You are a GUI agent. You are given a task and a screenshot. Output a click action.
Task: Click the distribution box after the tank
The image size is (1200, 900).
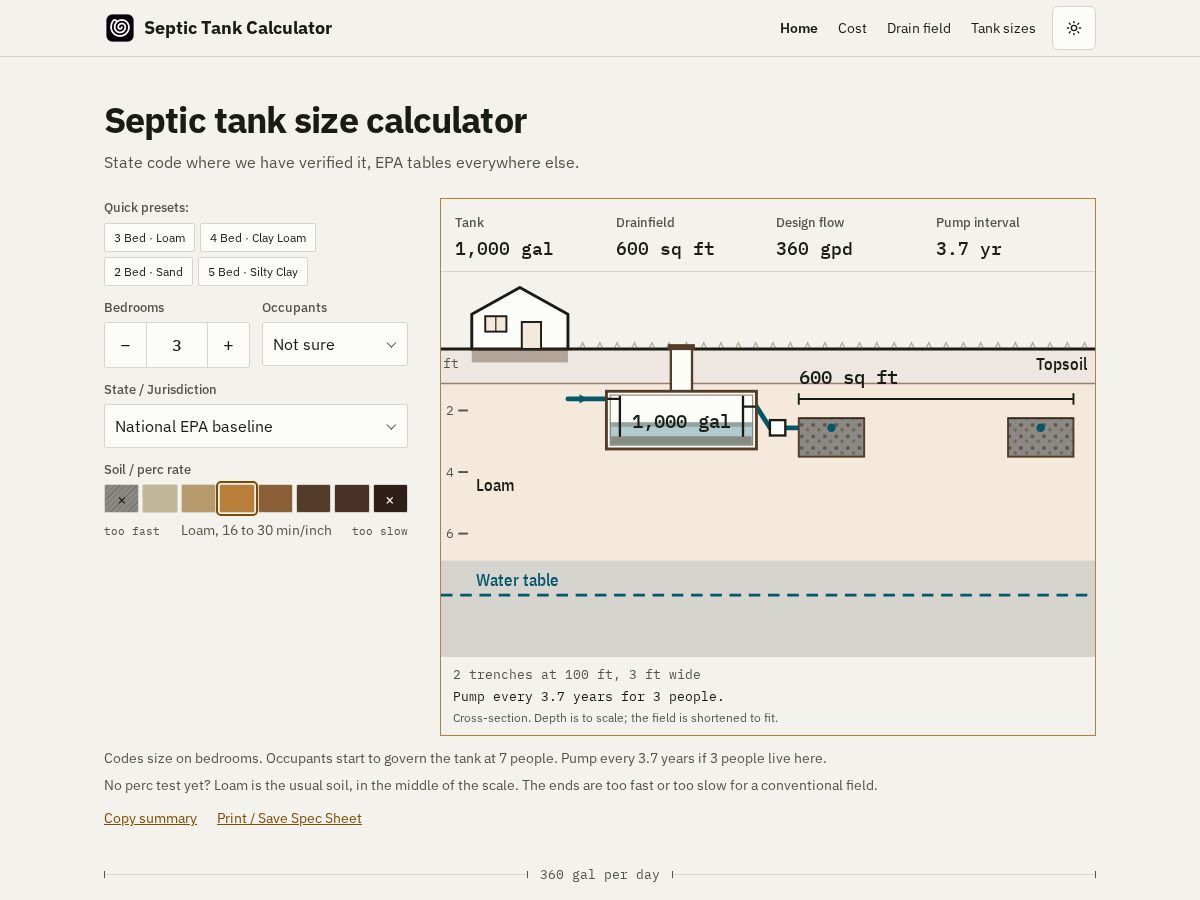pyautogui.click(x=777, y=428)
